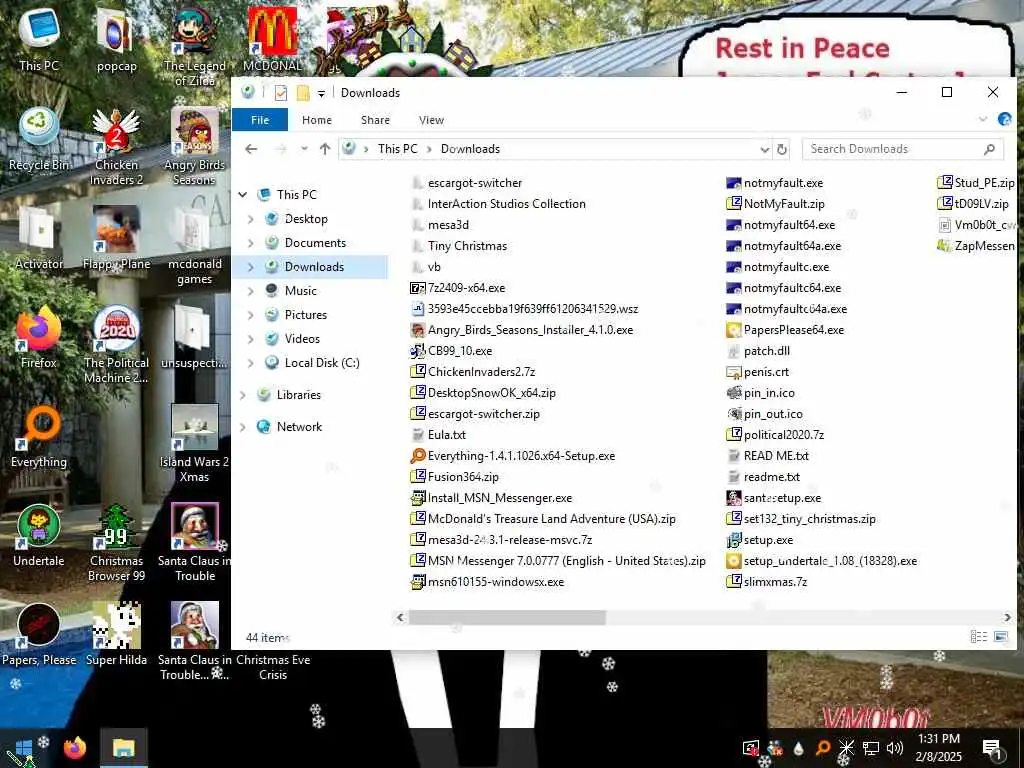Click the Windows Start button

tap(24, 748)
